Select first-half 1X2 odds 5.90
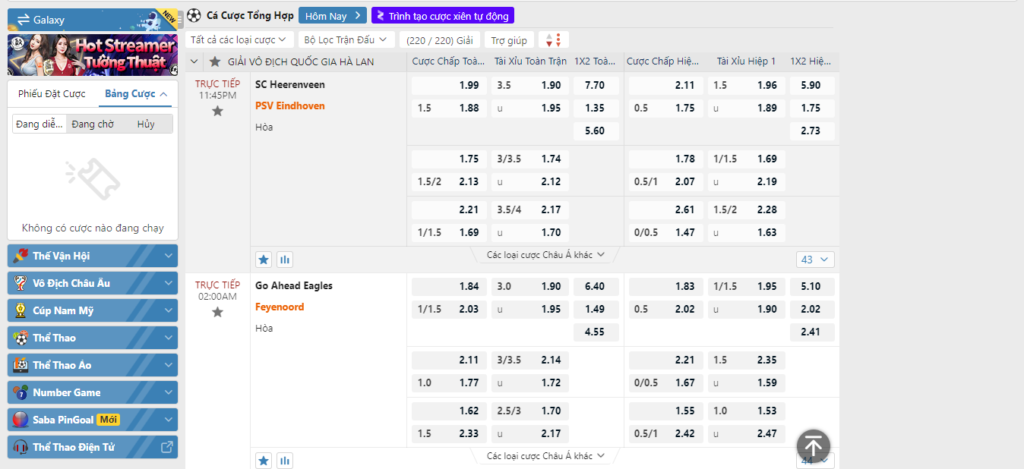Image resolution: width=1024 pixels, height=469 pixels. point(812,86)
